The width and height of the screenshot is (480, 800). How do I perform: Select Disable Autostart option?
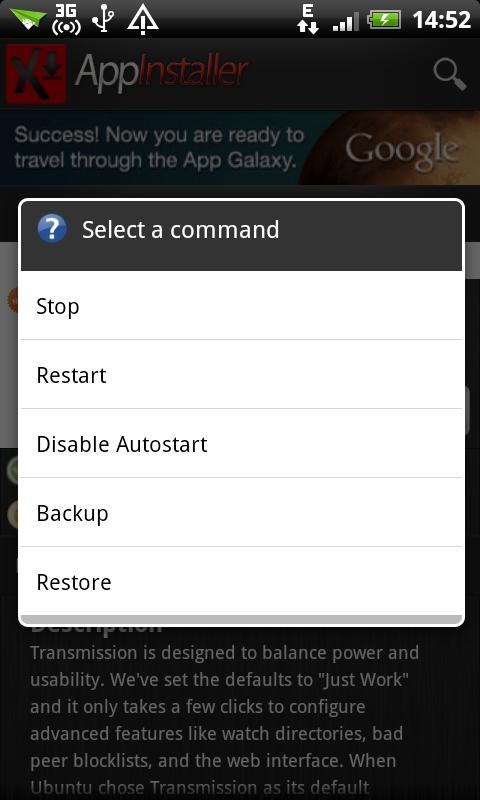[241, 443]
